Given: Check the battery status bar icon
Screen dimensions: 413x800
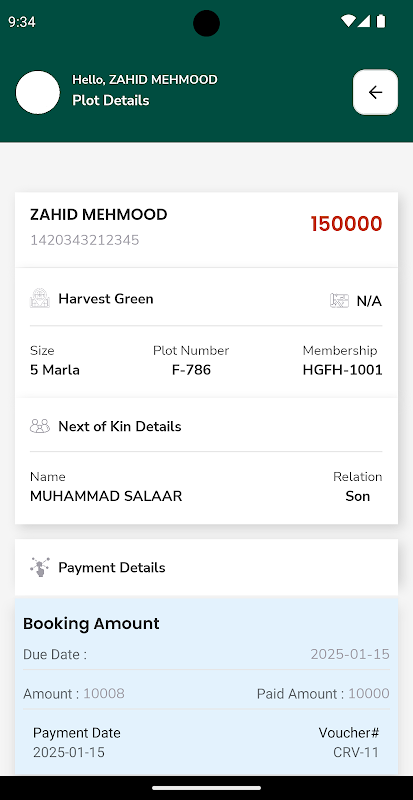Looking at the screenshot, I should click(x=381, y=21).
